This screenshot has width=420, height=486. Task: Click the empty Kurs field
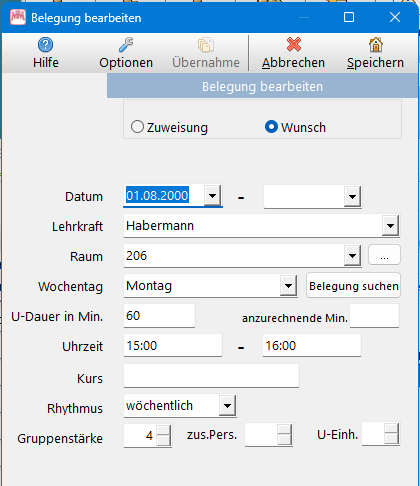[x=211, y=376]
